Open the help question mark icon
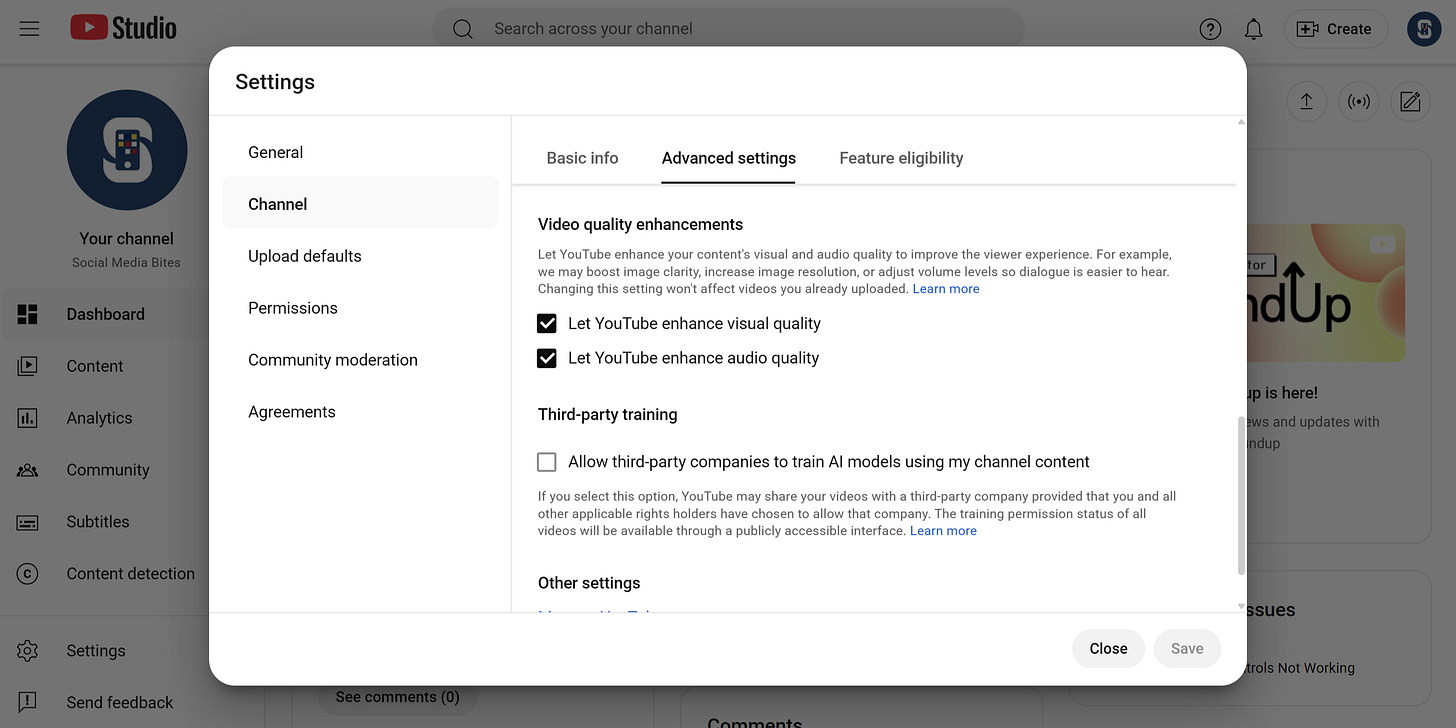The width and height of the screenshot is (1456, 728). click(1210, 29)
